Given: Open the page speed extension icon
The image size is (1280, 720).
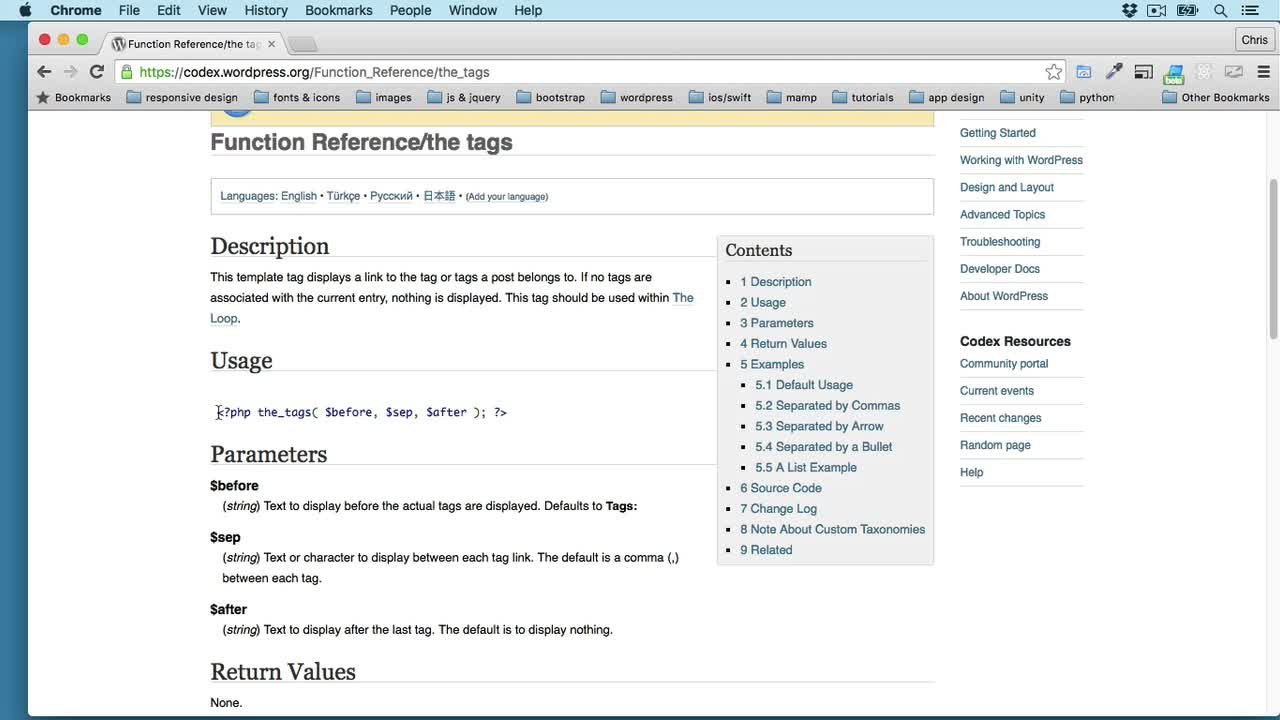Looking at the screenshot, I should (1084, 72).
